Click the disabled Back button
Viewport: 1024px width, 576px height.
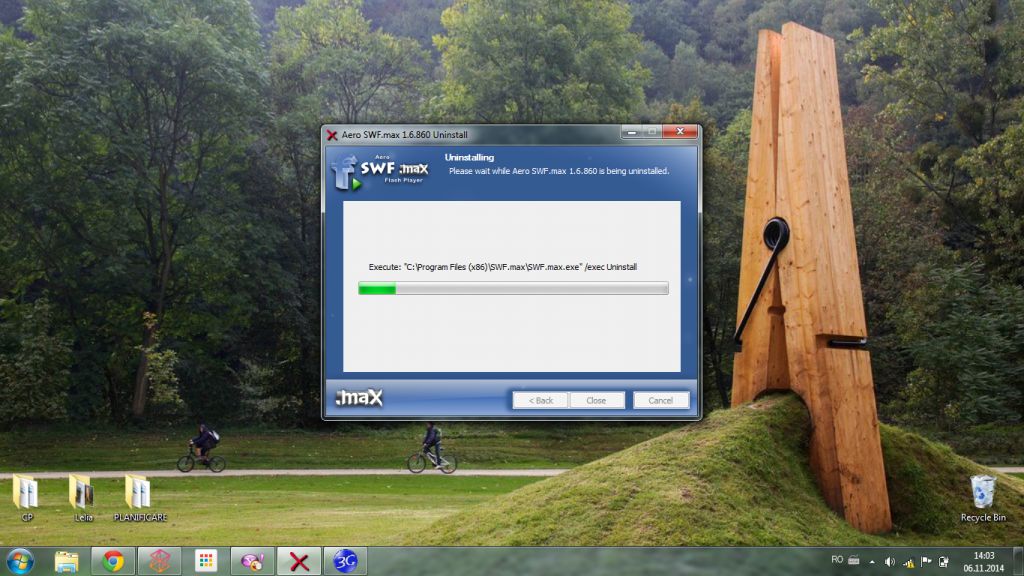[541, 400]
